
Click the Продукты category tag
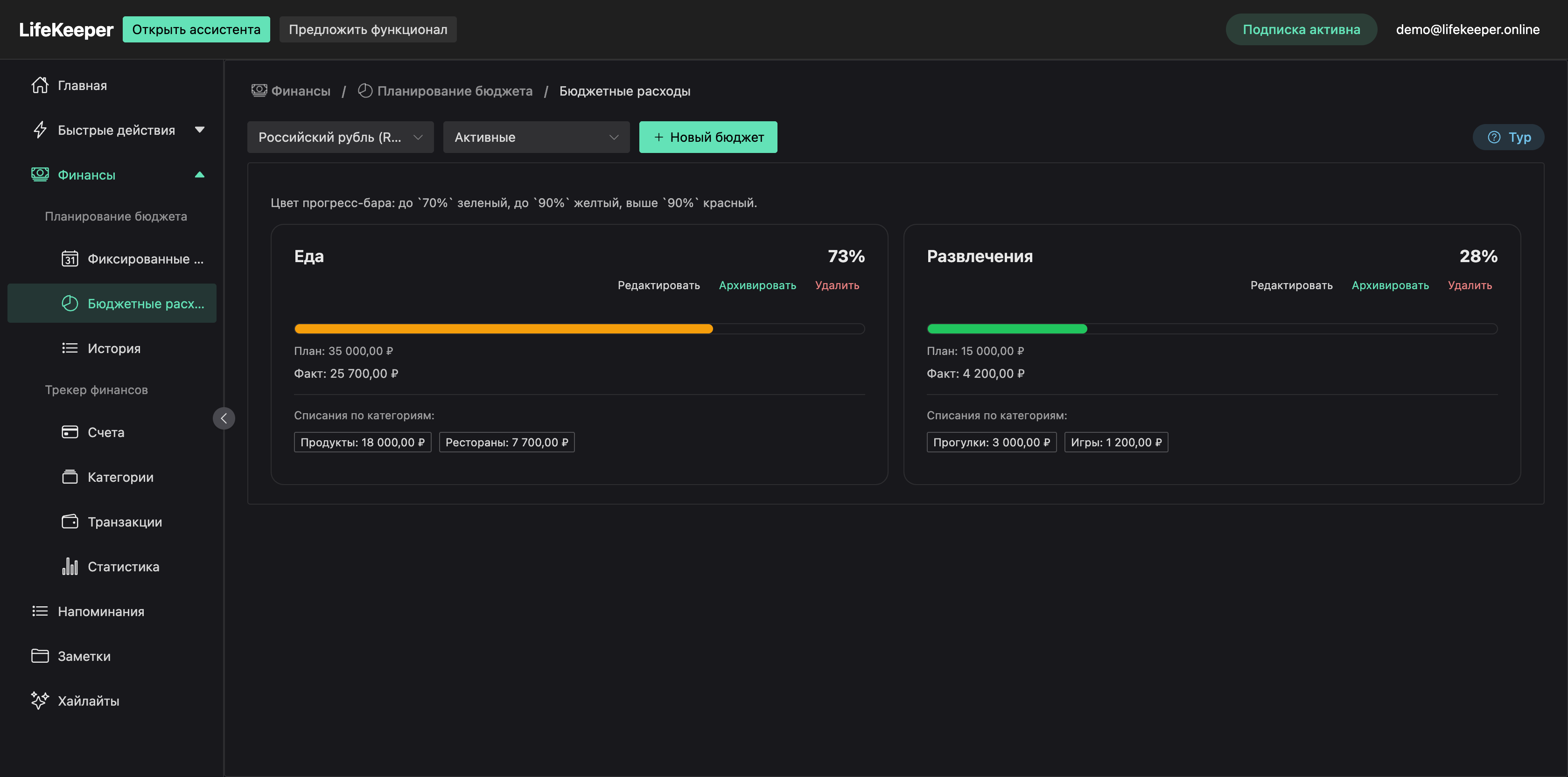362,443
